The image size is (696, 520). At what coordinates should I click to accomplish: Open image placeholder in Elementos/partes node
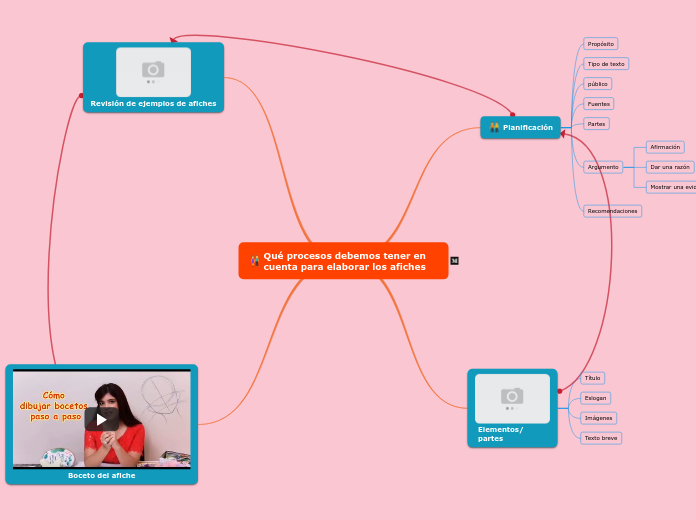click(x=512, y=398)
